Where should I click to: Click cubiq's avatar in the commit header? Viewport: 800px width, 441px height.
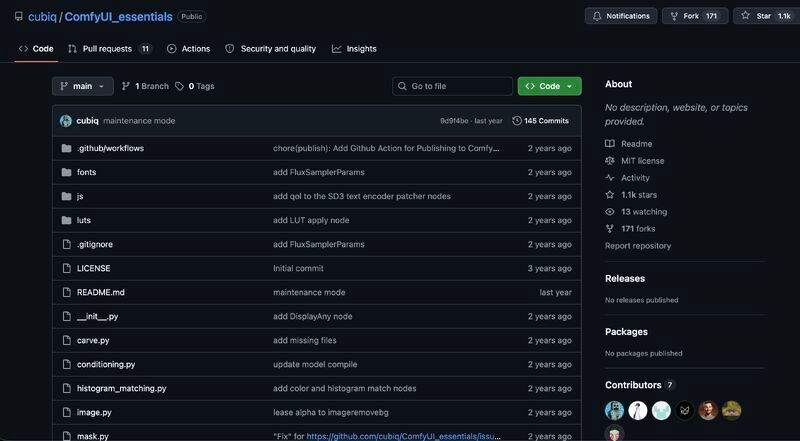[66, 121]
